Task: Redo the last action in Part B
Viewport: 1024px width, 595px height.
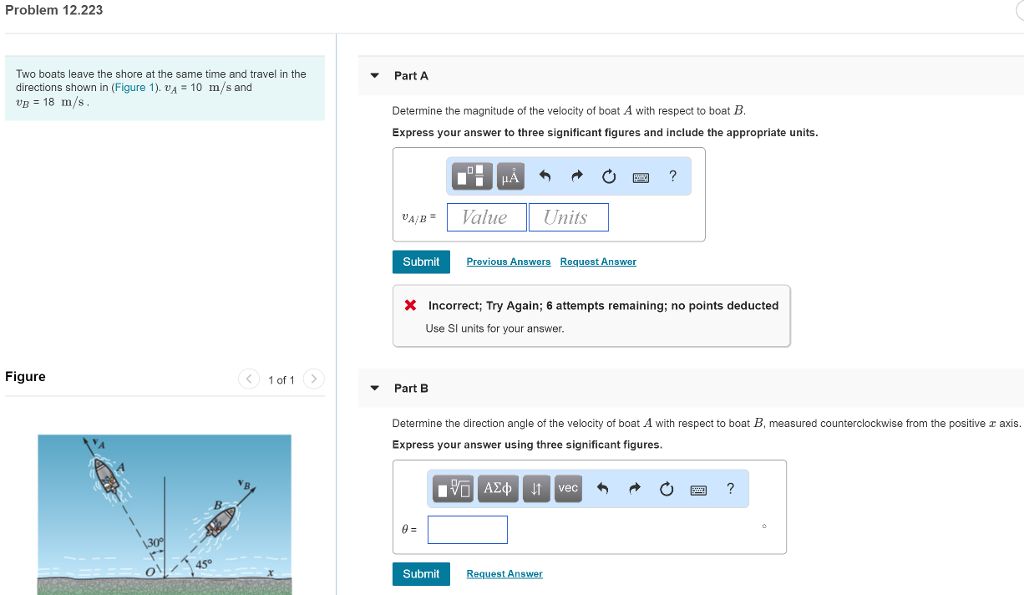Action: point(634,489)
